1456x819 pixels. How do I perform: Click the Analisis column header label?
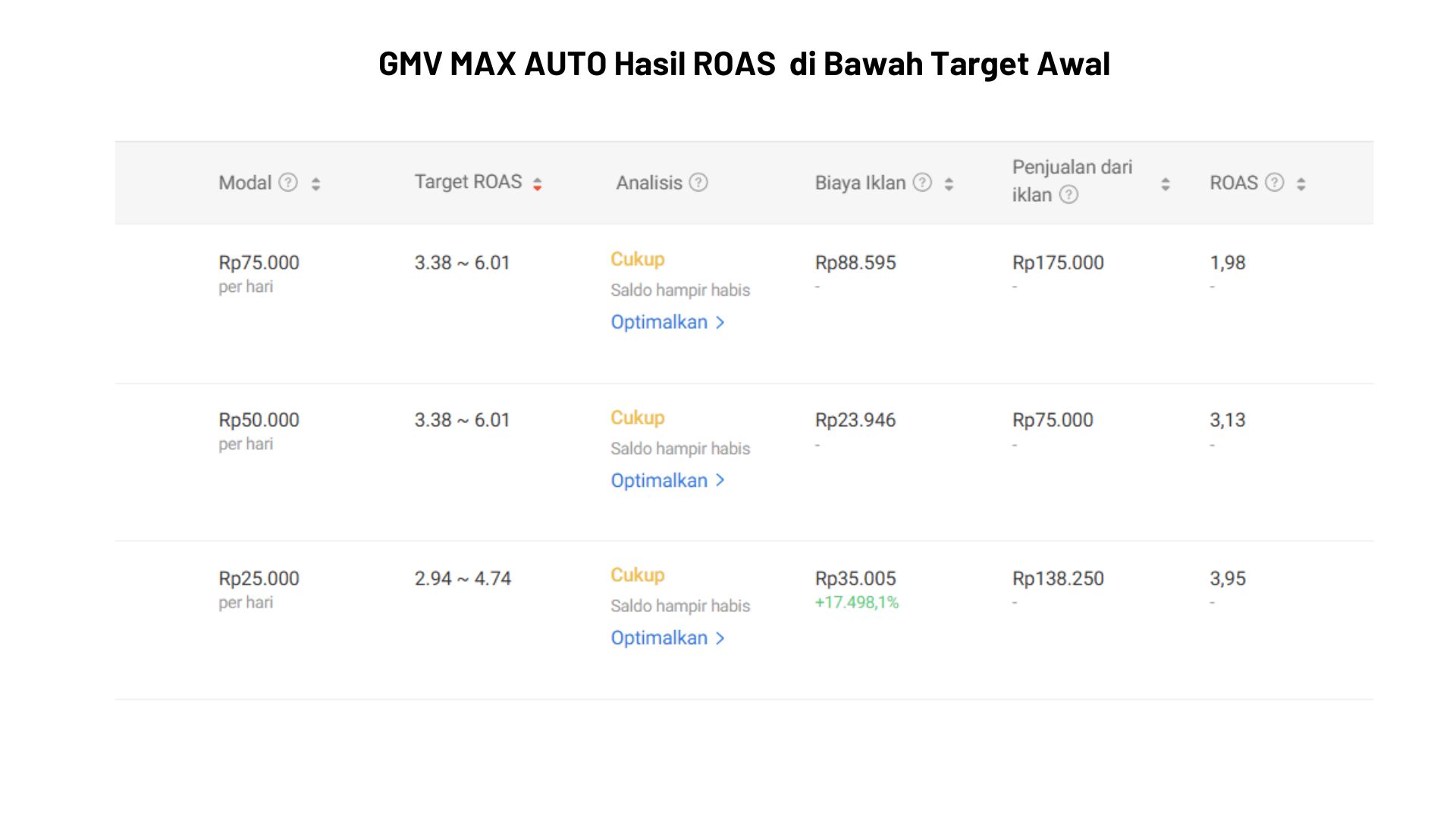[649, 183]
